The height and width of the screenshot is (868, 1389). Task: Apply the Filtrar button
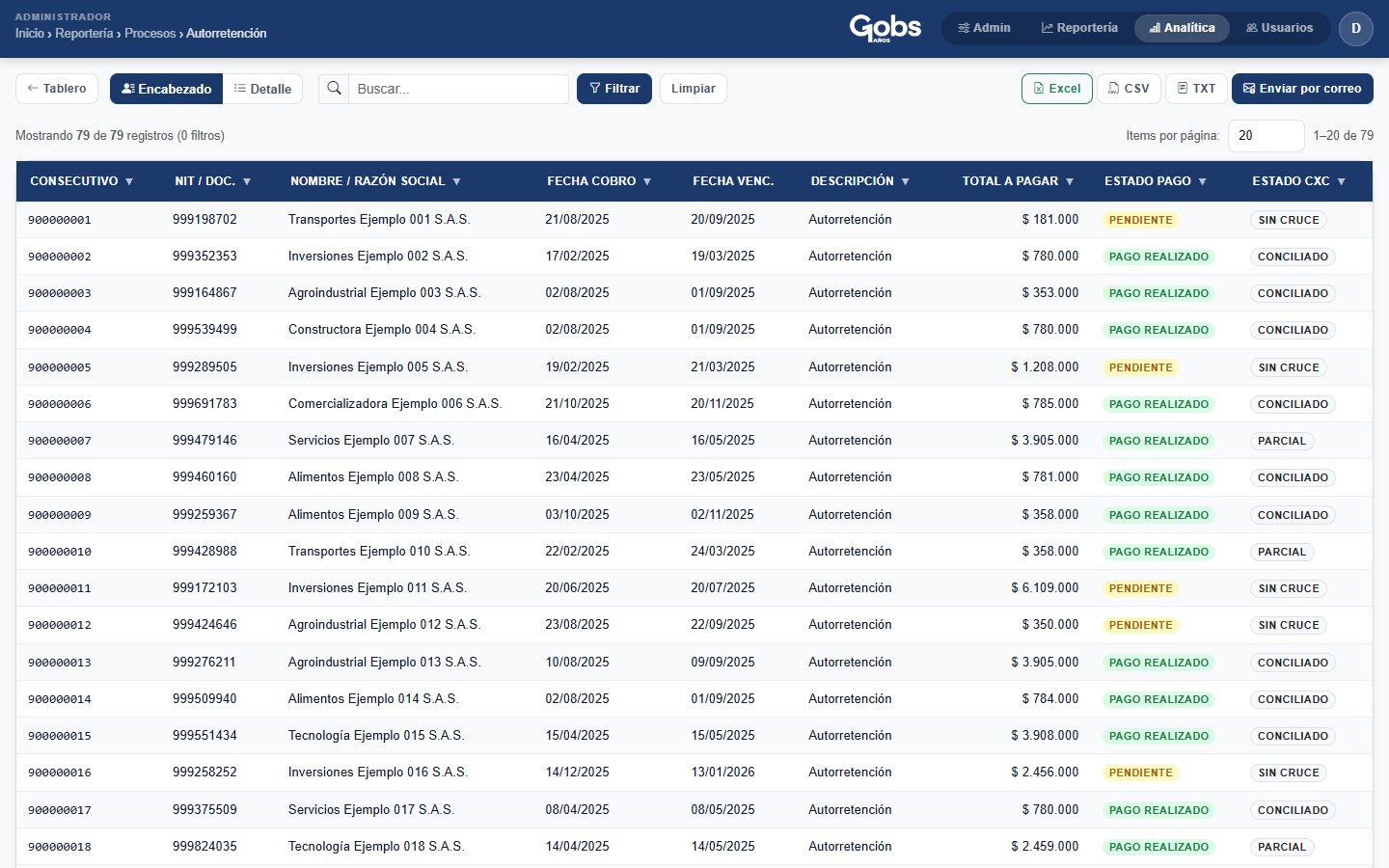tap(614, 89)
